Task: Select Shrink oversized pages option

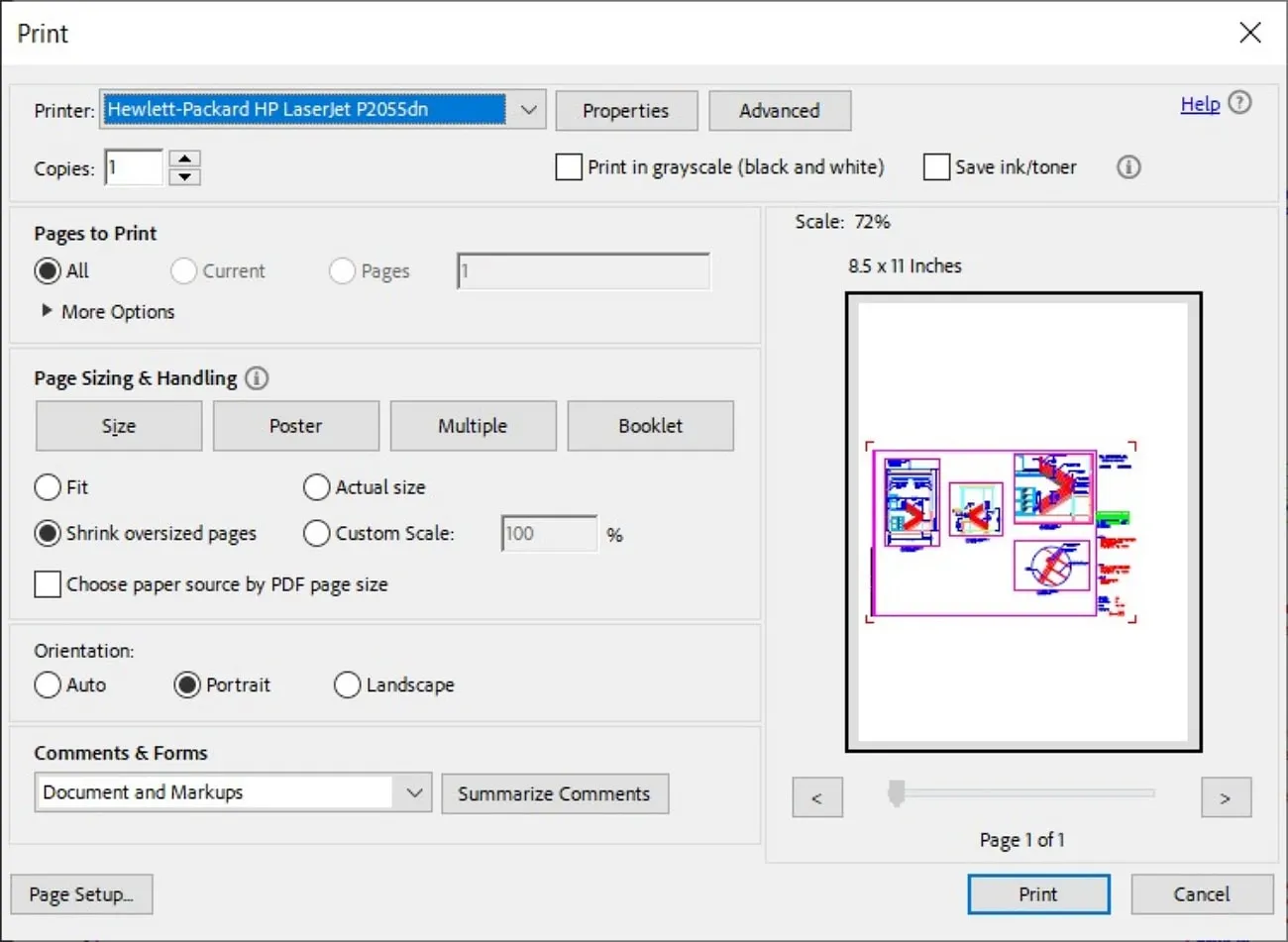Action: [48, 533]
